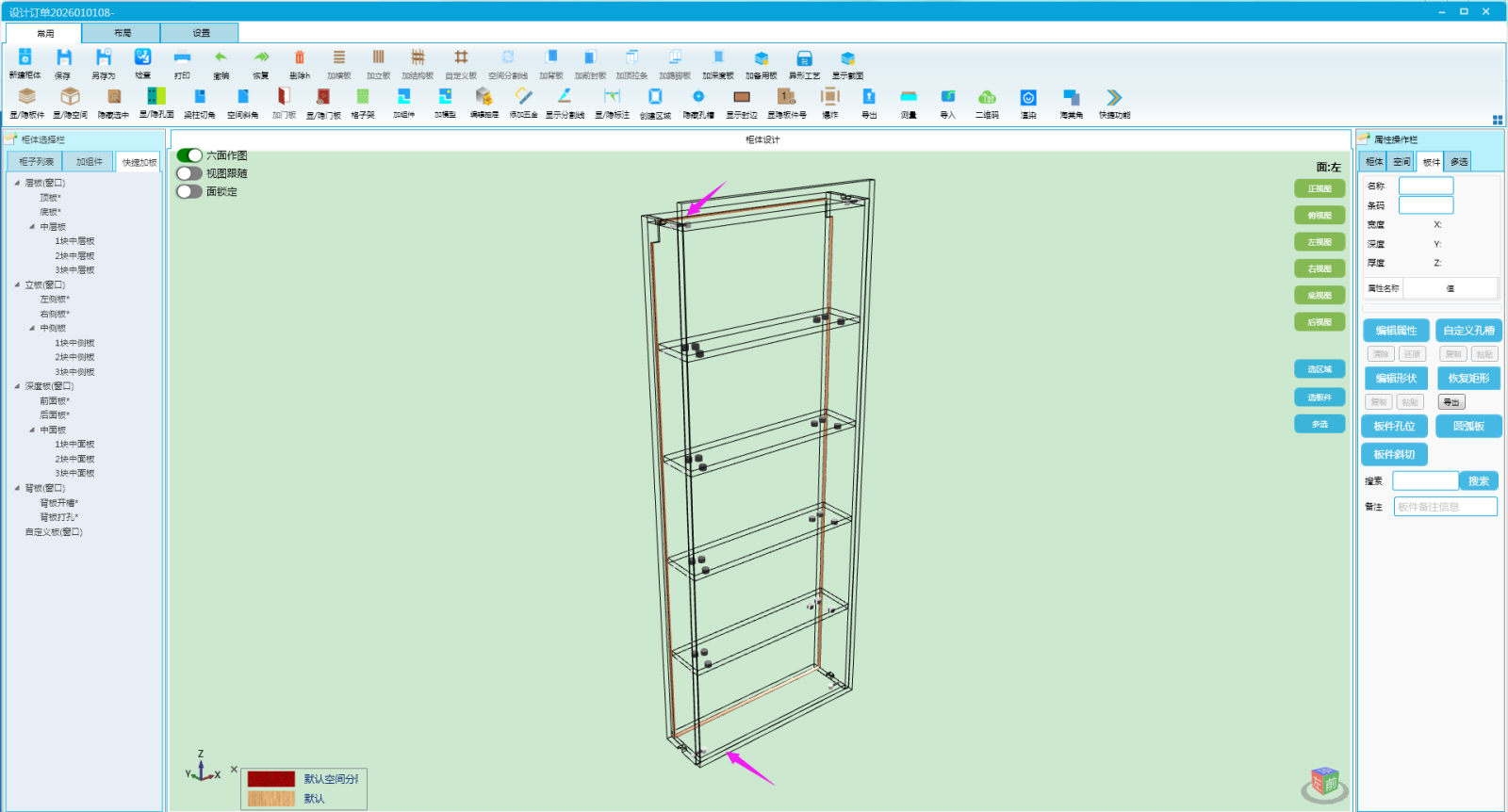Turn on the 面锁定 toggle
Screen dimensions: 1508x812
(x=189, y=191)
